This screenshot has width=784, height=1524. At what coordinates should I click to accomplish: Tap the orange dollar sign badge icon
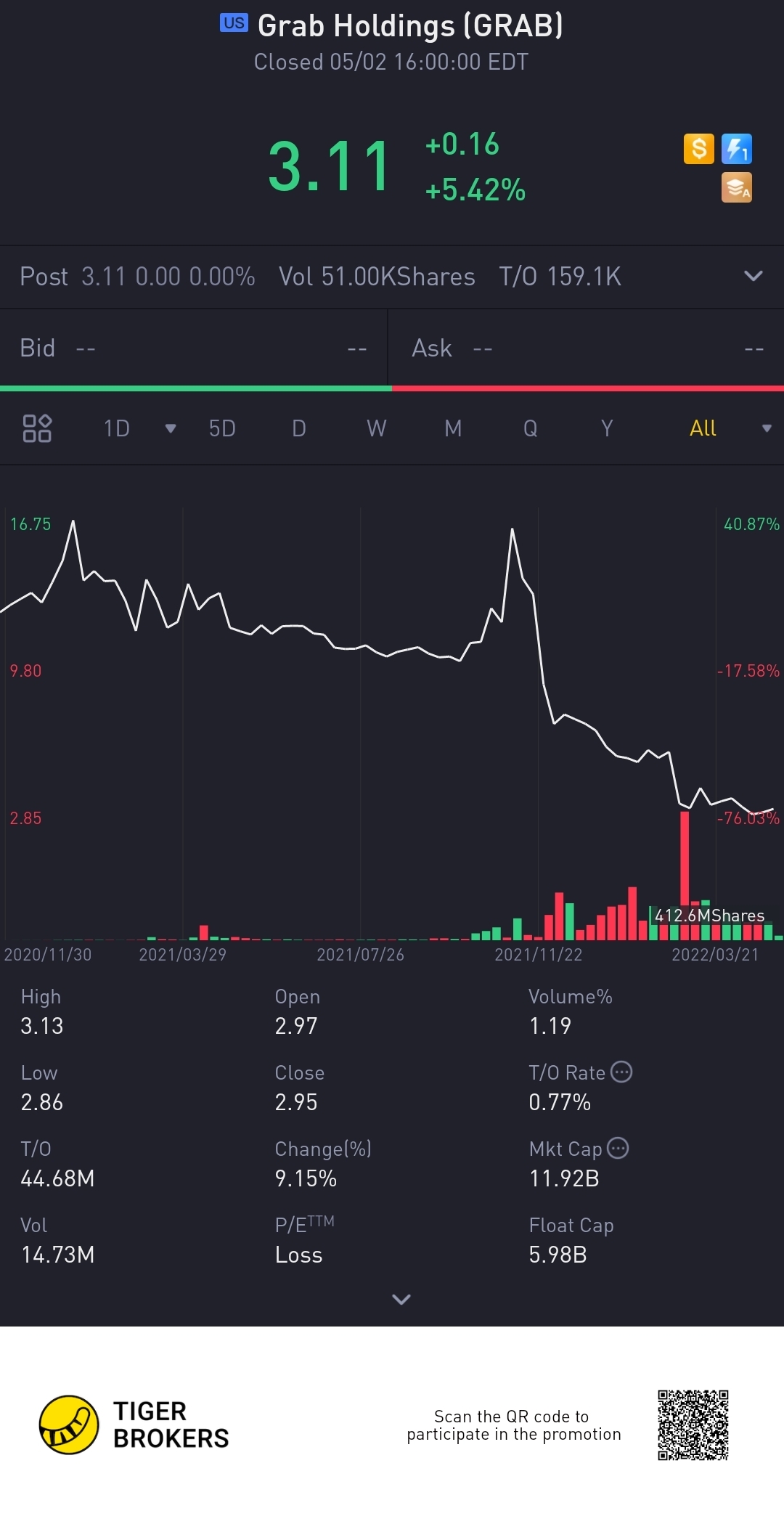(x=699, y=149)
